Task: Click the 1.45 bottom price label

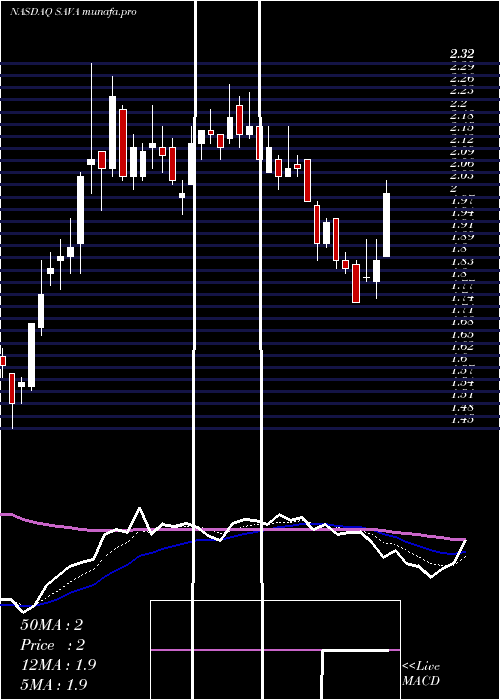Action: pos(462,420)
